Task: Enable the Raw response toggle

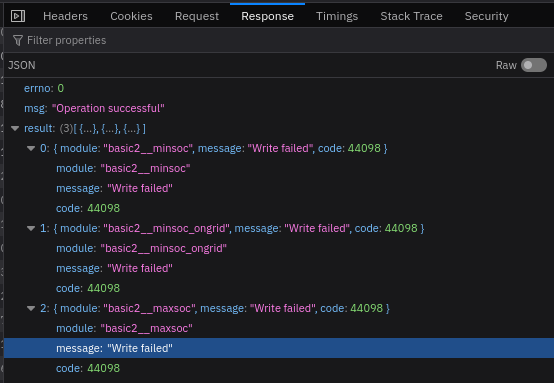Action: coord(534,65)
